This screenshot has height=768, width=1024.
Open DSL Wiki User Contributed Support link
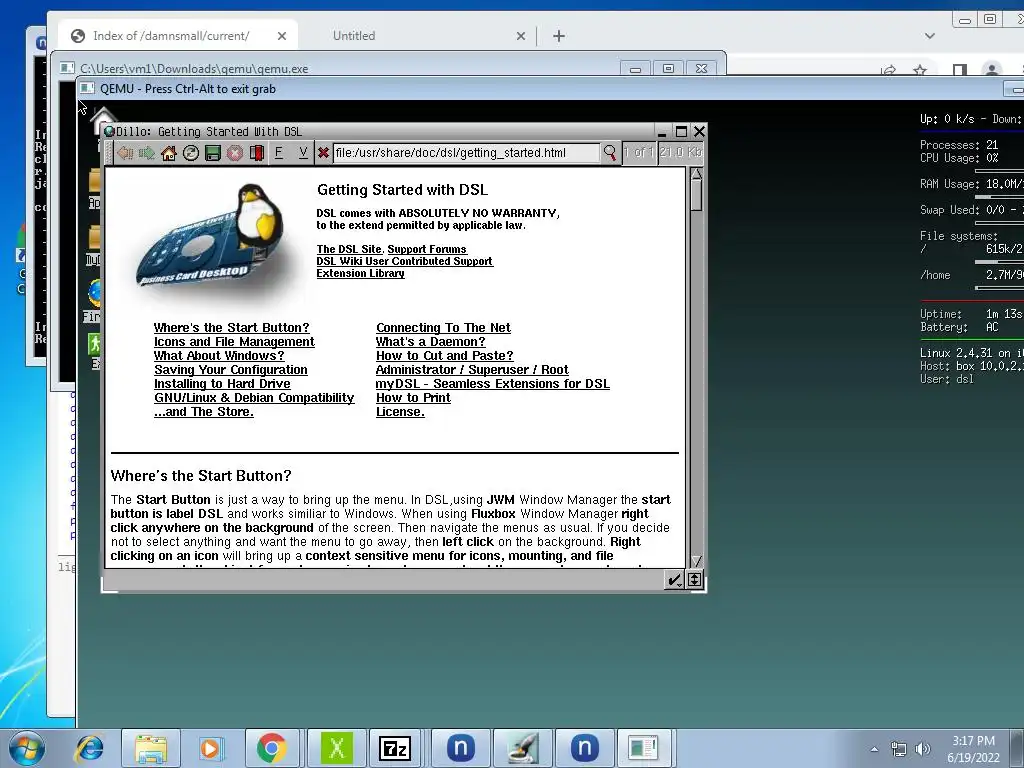click(x=405, y=261)
